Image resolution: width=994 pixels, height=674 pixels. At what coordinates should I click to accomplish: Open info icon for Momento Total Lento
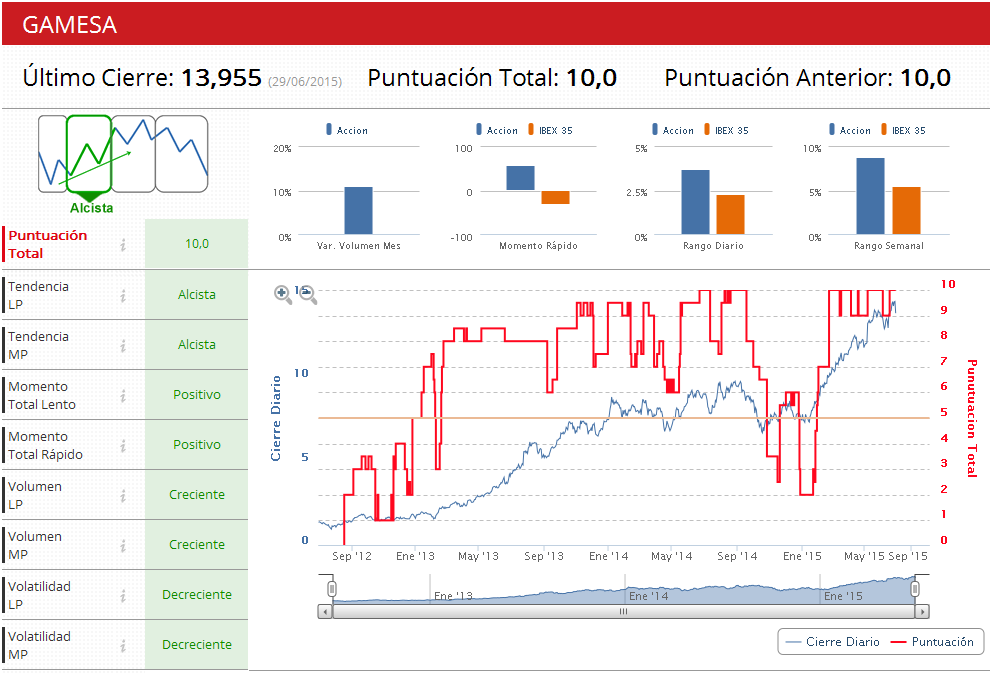123,396
